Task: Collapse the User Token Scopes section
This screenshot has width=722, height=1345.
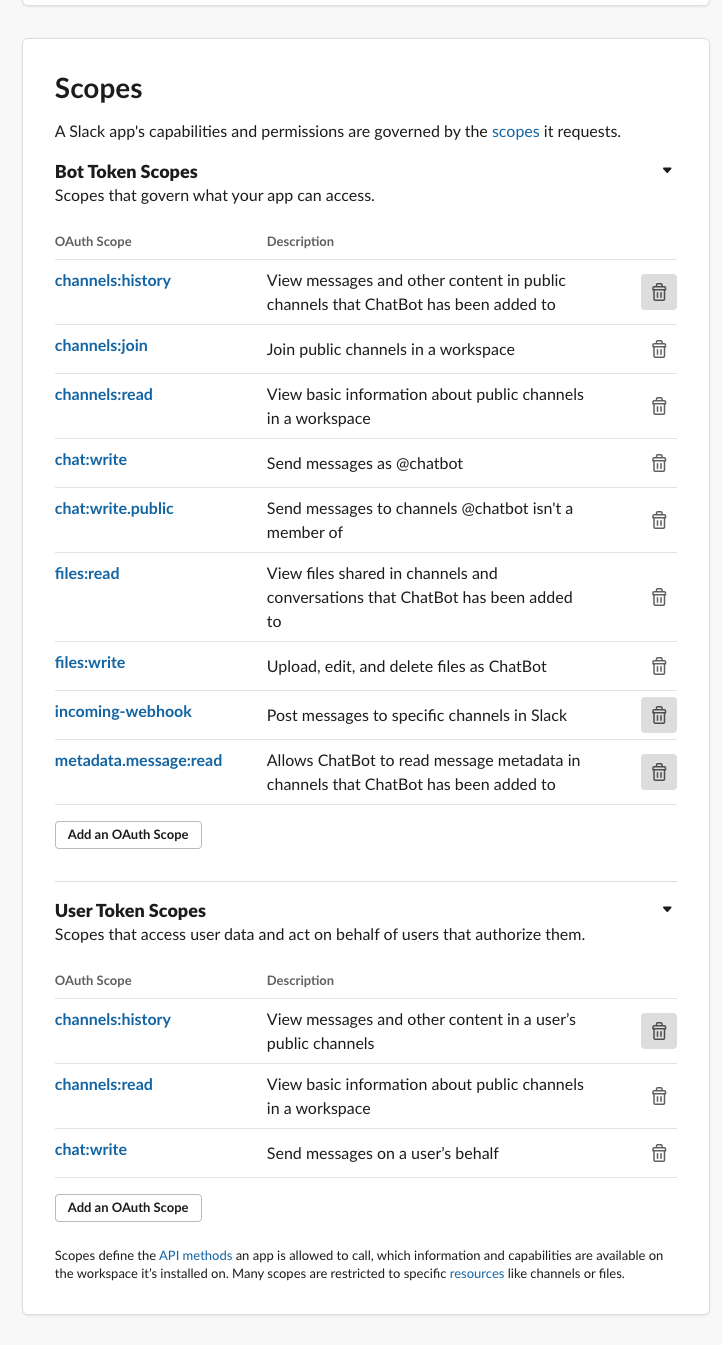Action: click(x=667, y=908)
